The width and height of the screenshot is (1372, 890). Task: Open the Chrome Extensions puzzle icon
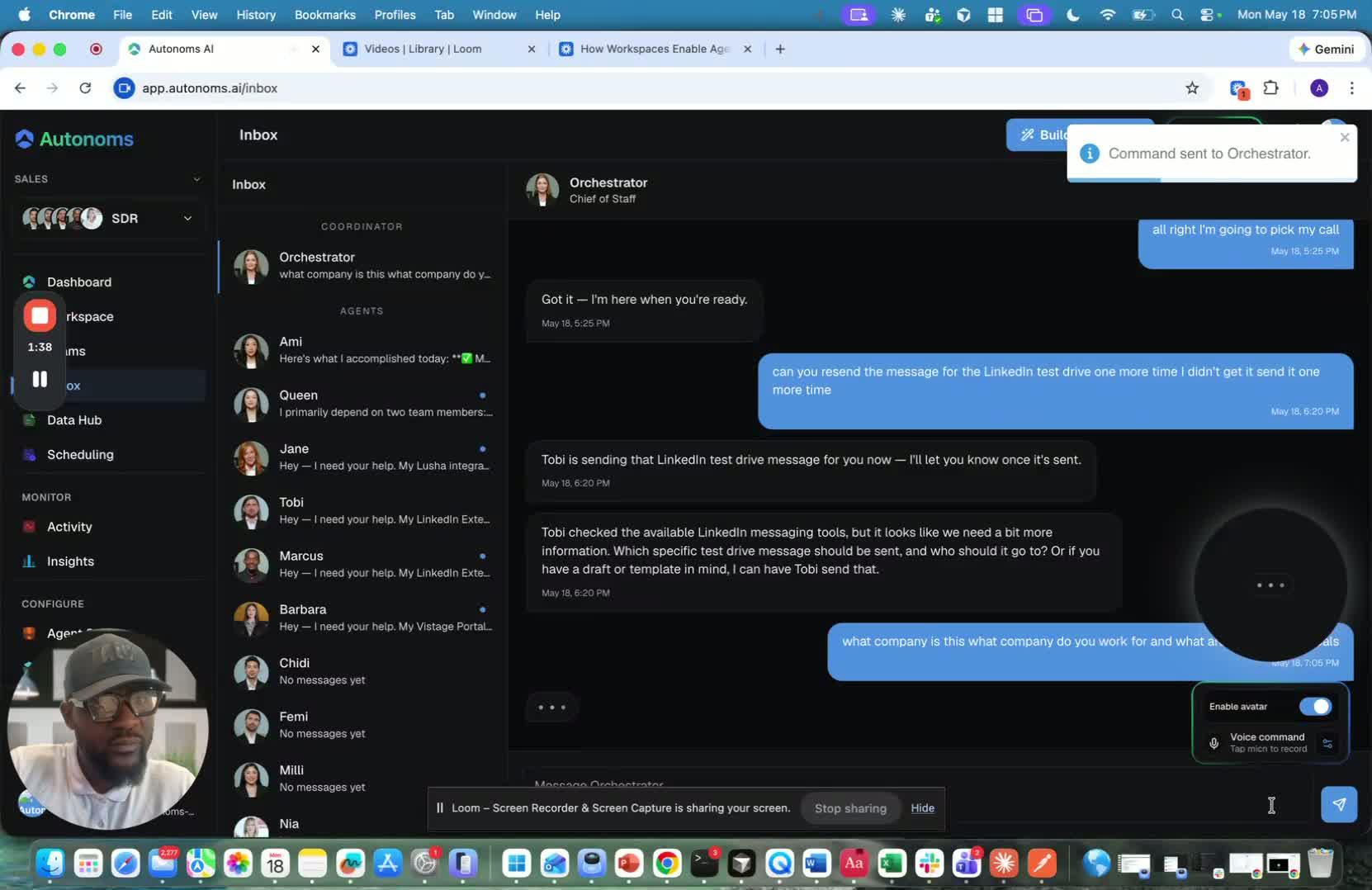tap(1271, 88)
